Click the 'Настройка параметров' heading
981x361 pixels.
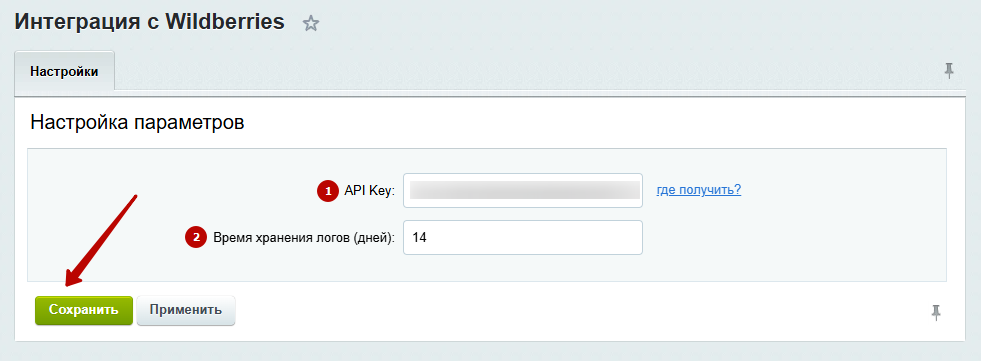[137, 122]
